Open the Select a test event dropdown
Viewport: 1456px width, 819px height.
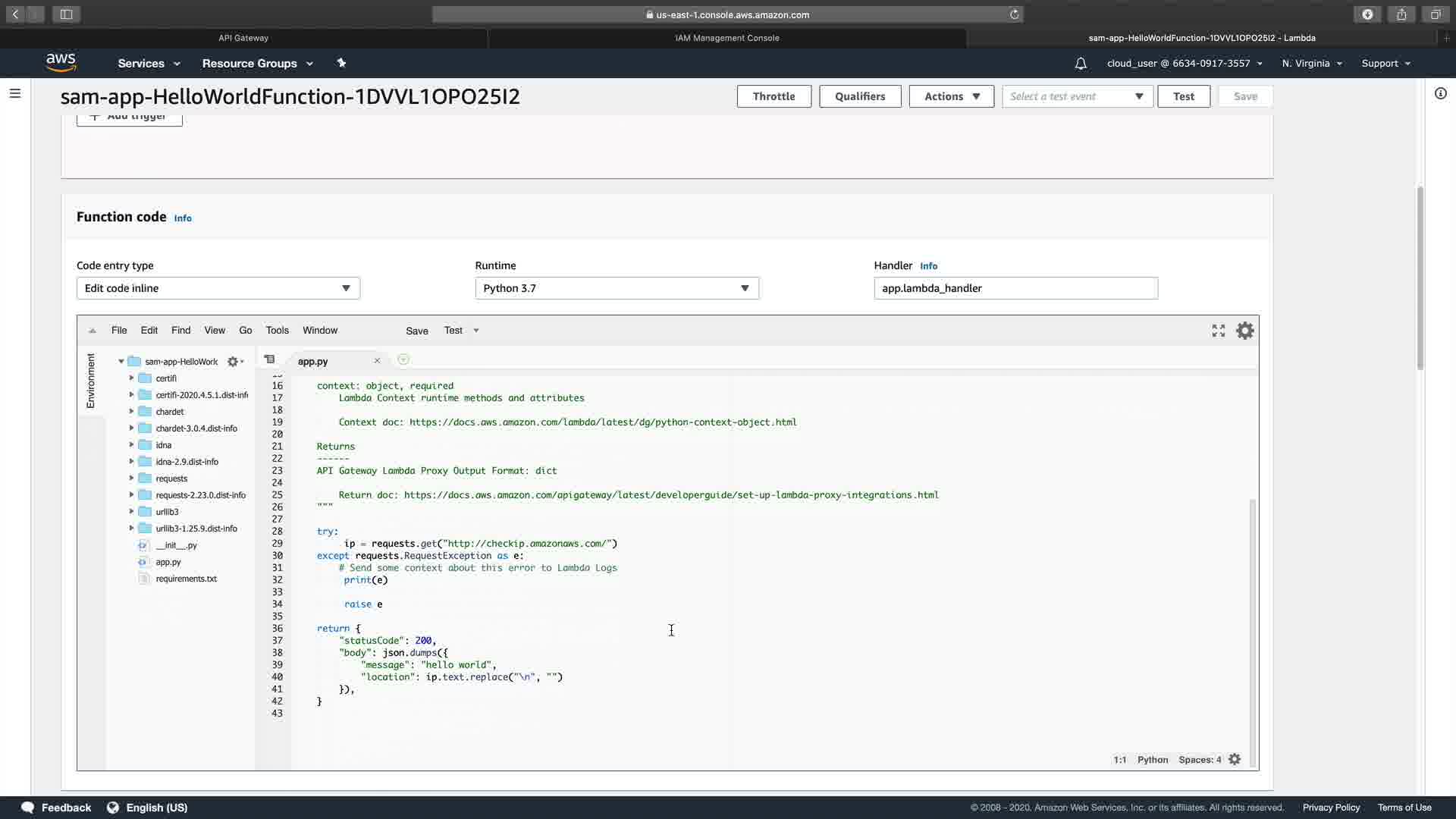1077,96
